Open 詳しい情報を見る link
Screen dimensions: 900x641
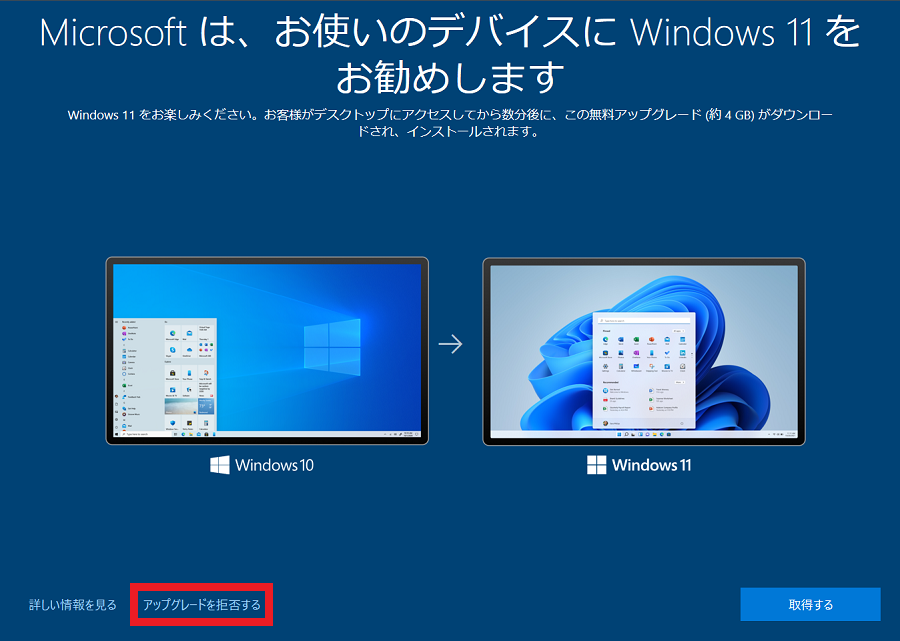pyautogui.click(x=73, y=605)
